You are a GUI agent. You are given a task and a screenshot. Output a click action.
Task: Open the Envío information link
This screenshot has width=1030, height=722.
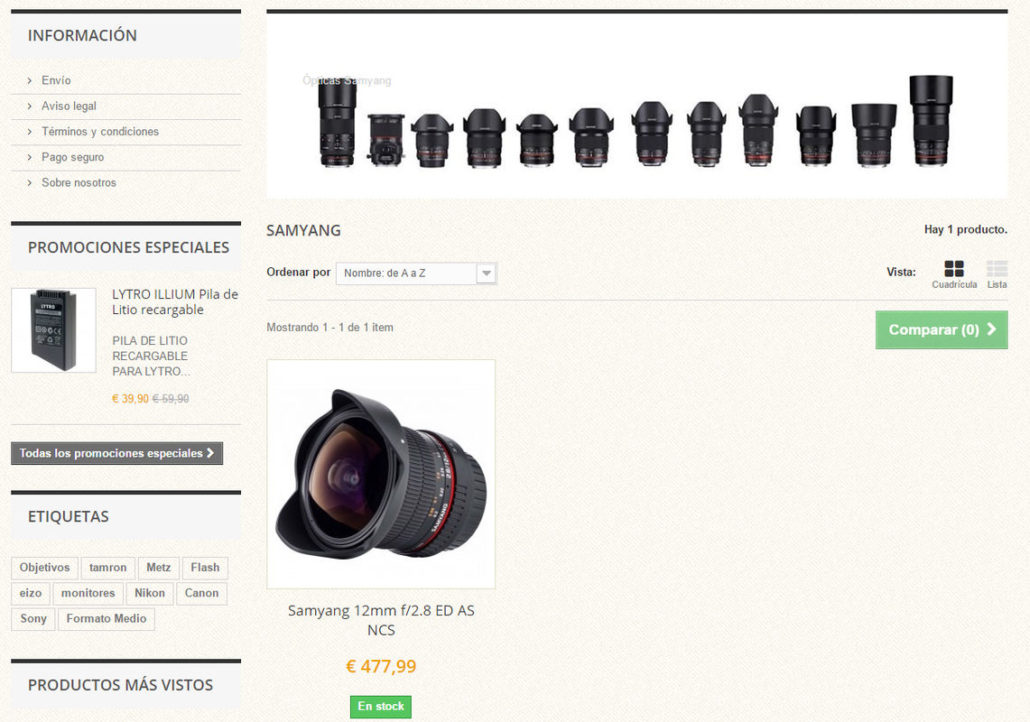pyautogui.click(x=56, y=80)
